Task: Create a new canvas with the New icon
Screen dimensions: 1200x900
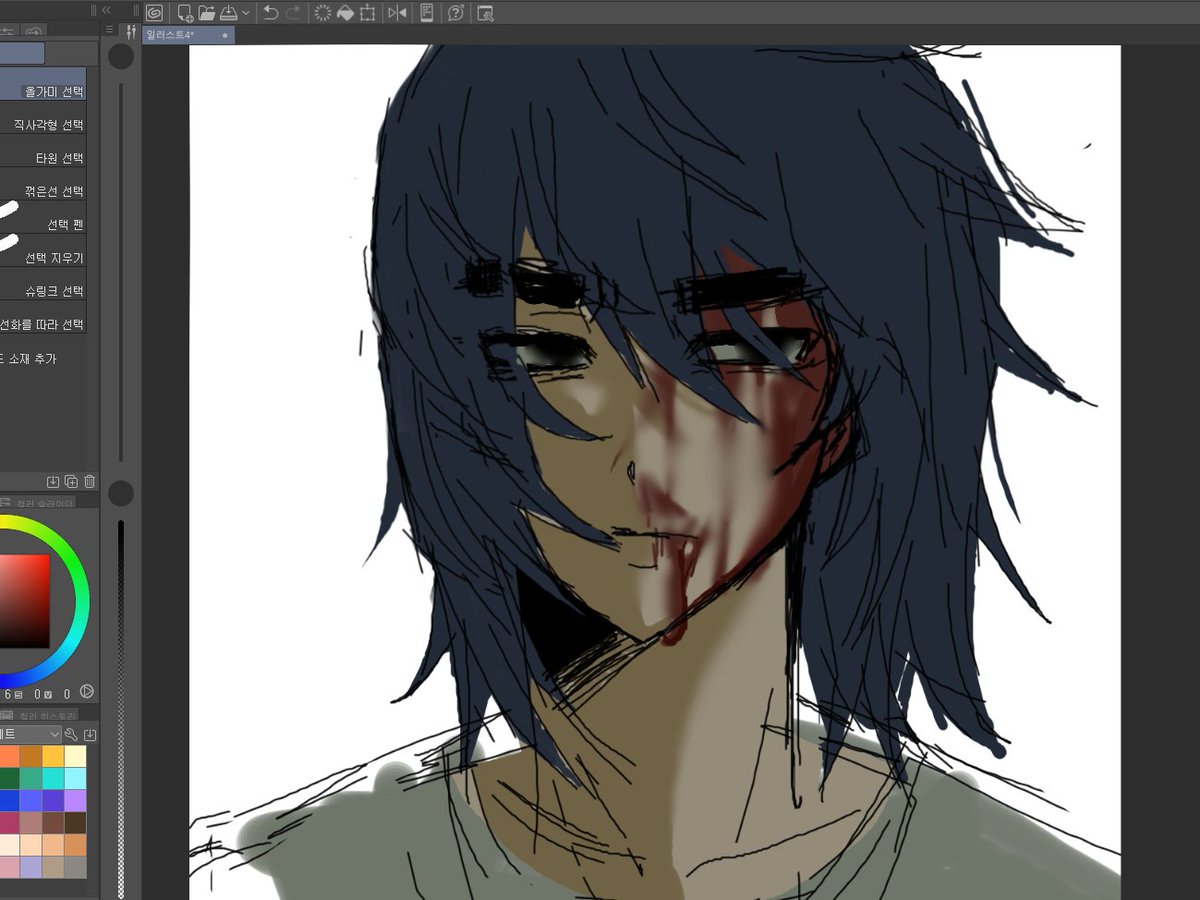Action: (185, 13)
